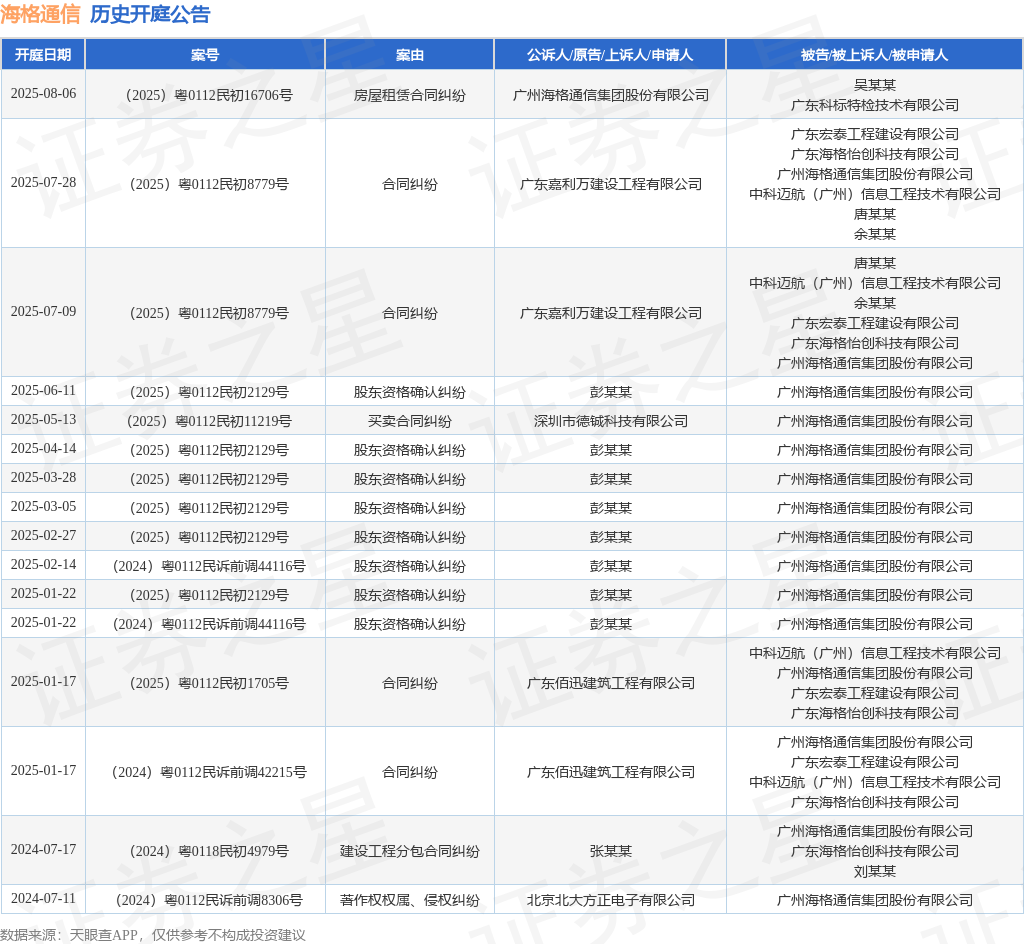Click the 案号 column header
Image resolution: width=1024 pixels, height=944 pixels.
(205, 55)
